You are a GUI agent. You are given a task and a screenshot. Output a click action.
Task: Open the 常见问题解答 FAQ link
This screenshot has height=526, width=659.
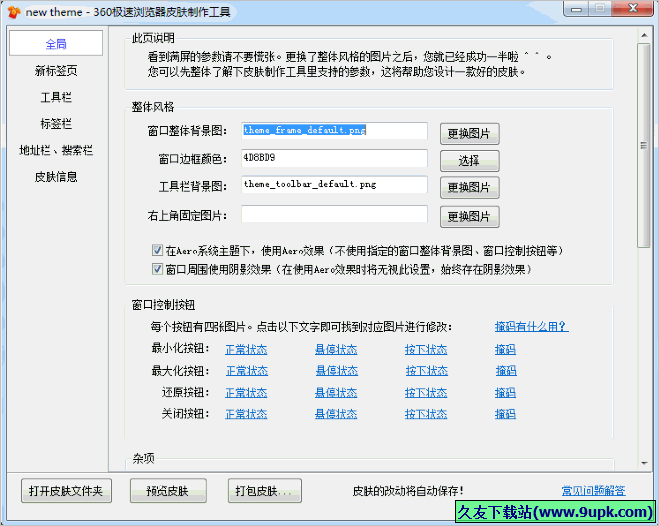click(593, 491)
